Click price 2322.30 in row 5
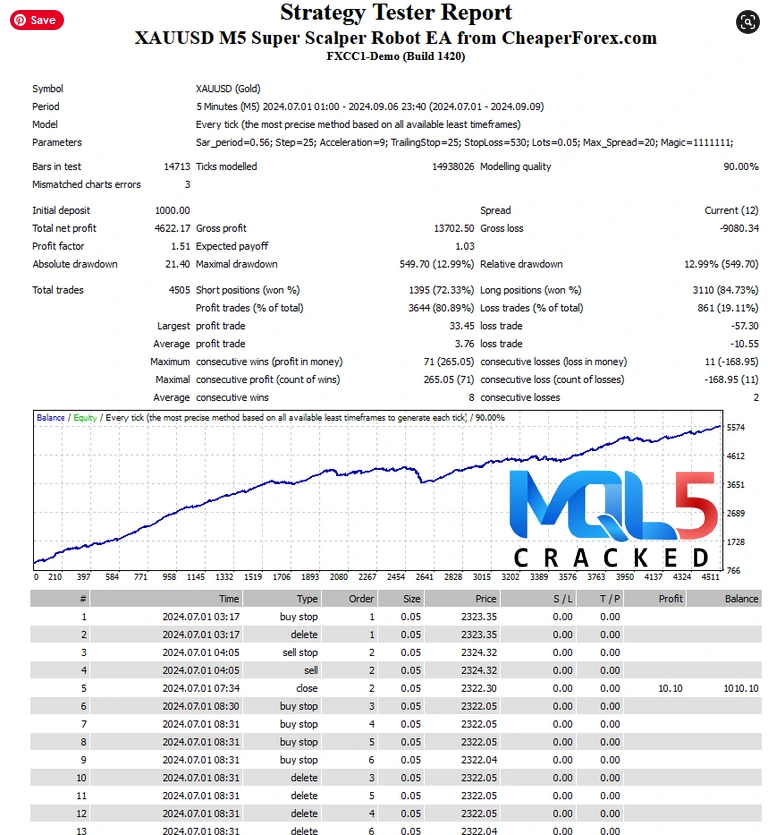 pyautogui.click(x=479, y=689)
